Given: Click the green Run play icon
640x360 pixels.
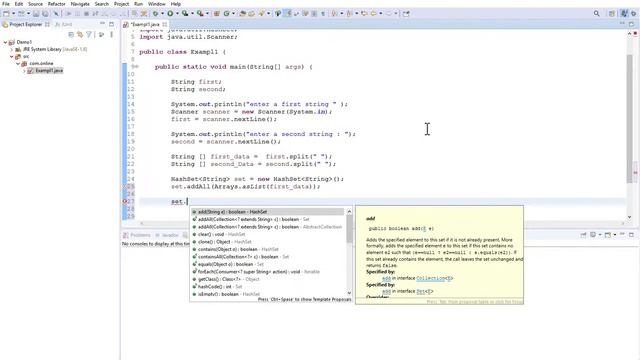Looking at the screenshot, I should (170, 13).
